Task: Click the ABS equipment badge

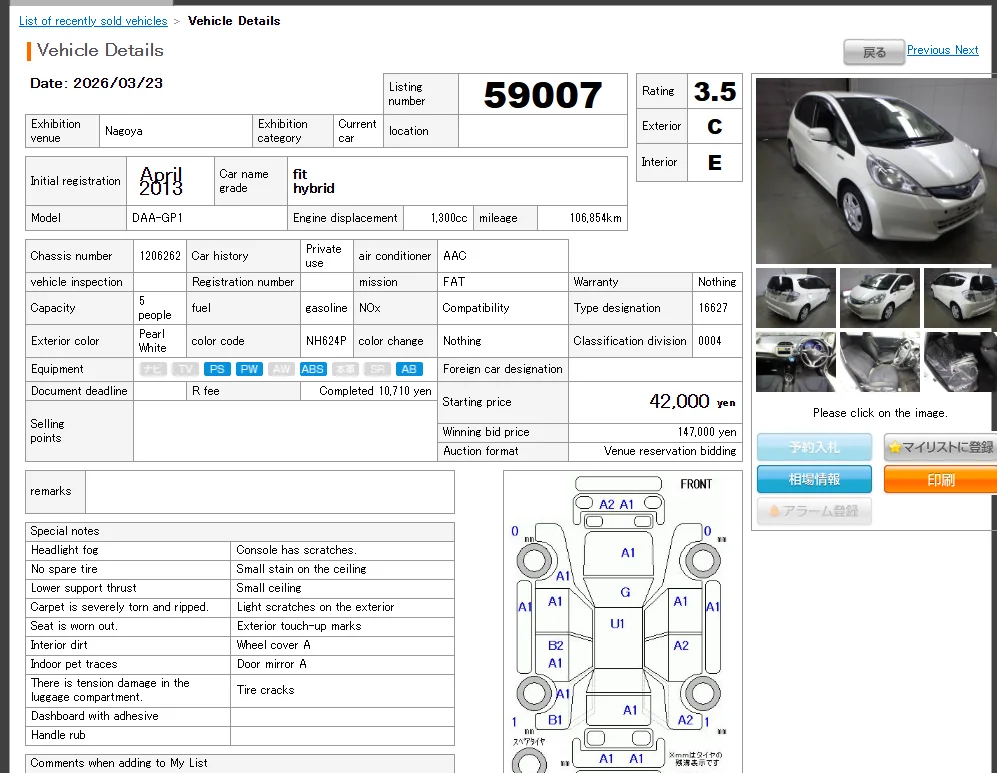Action: 312,369
